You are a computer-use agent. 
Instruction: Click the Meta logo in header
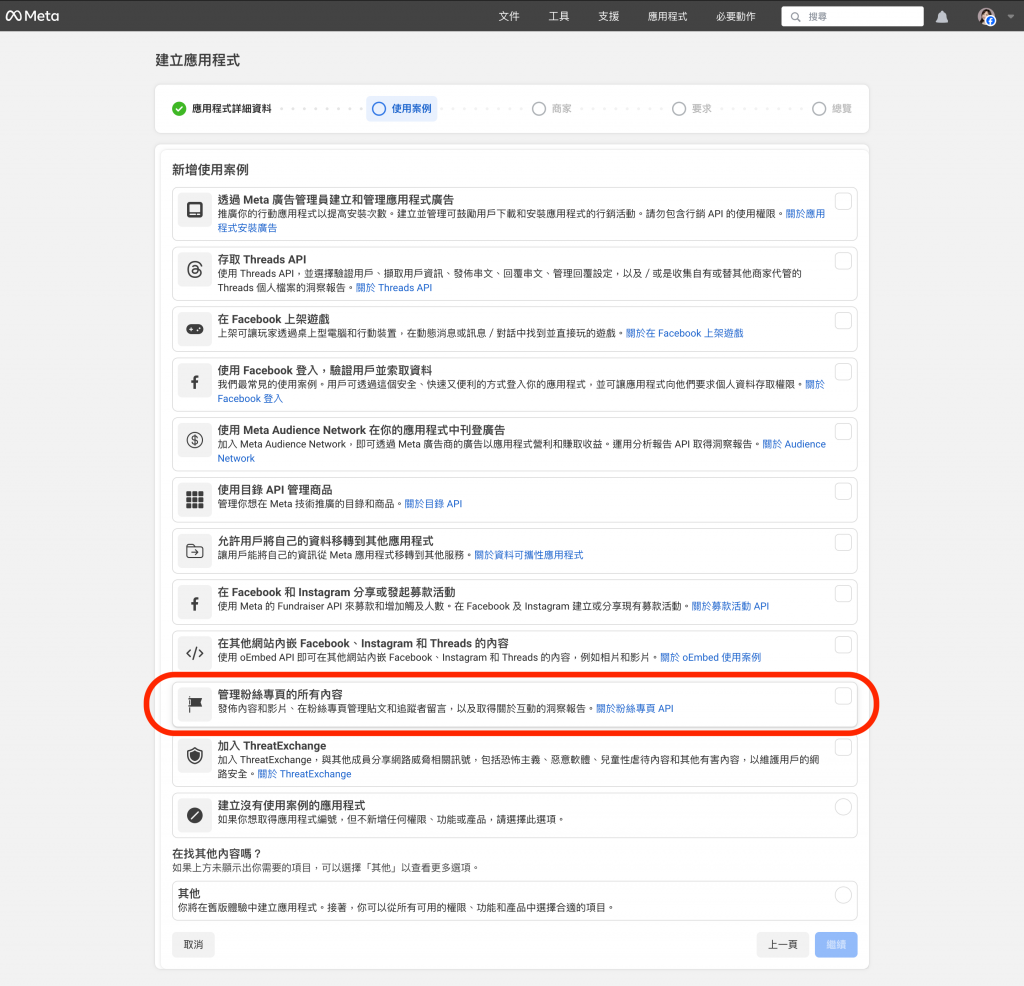pos(32,16)
